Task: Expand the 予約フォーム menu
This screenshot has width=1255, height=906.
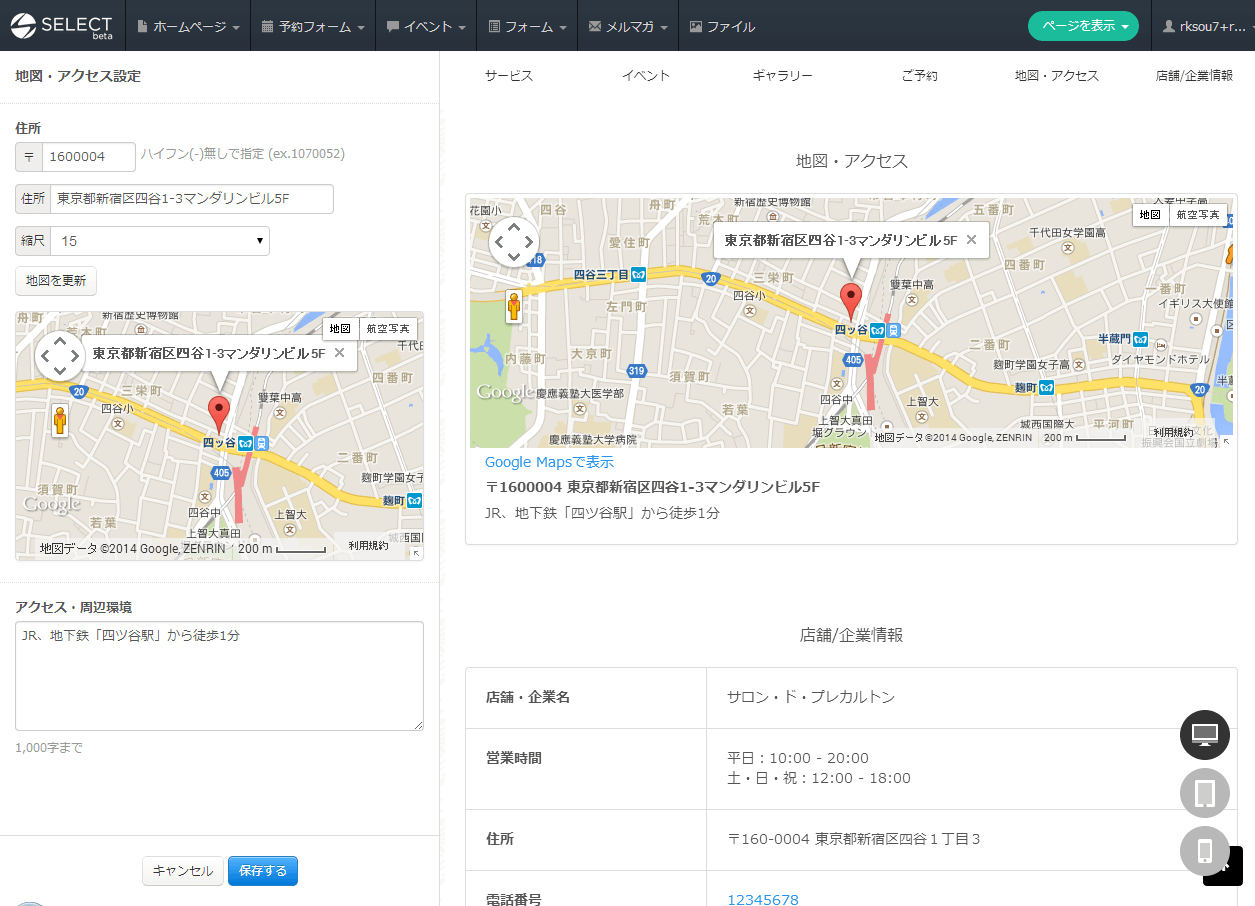Action: click(x=312, y=27)
